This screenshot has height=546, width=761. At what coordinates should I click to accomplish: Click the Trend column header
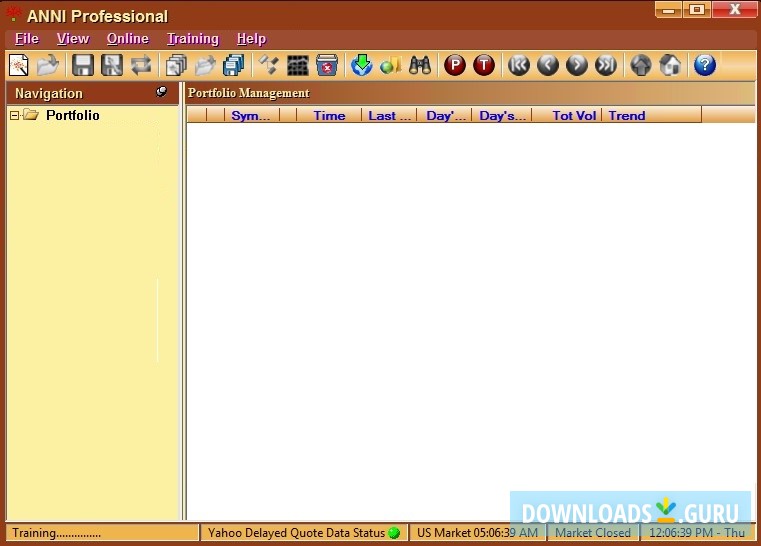click(652, 116)
